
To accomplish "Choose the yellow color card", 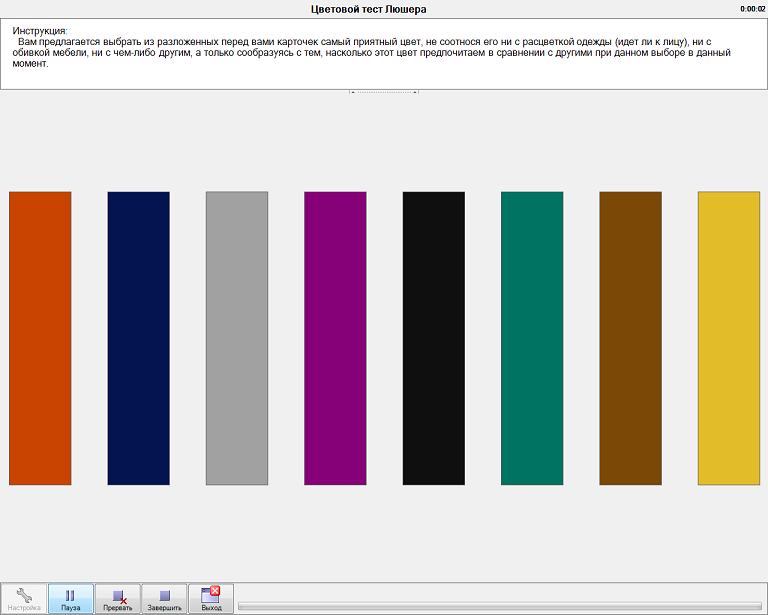I will (729, 338).
